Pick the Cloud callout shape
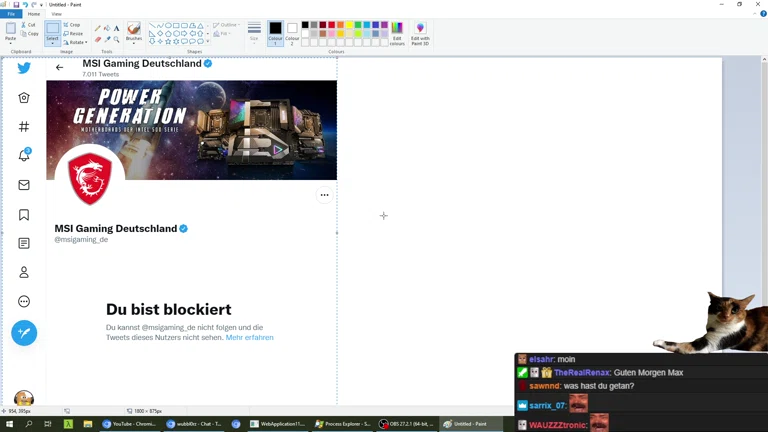Image resolution: width=768 pixels, height=432 pixels. point(200,42)
